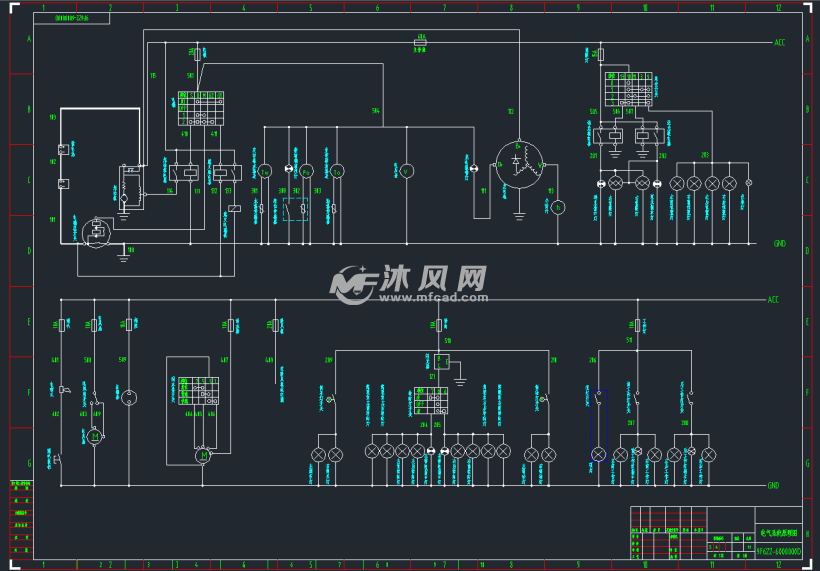820x571 pixels.
Task: Select the battery box between wires 102 and 101
Action: click(63, 184)
